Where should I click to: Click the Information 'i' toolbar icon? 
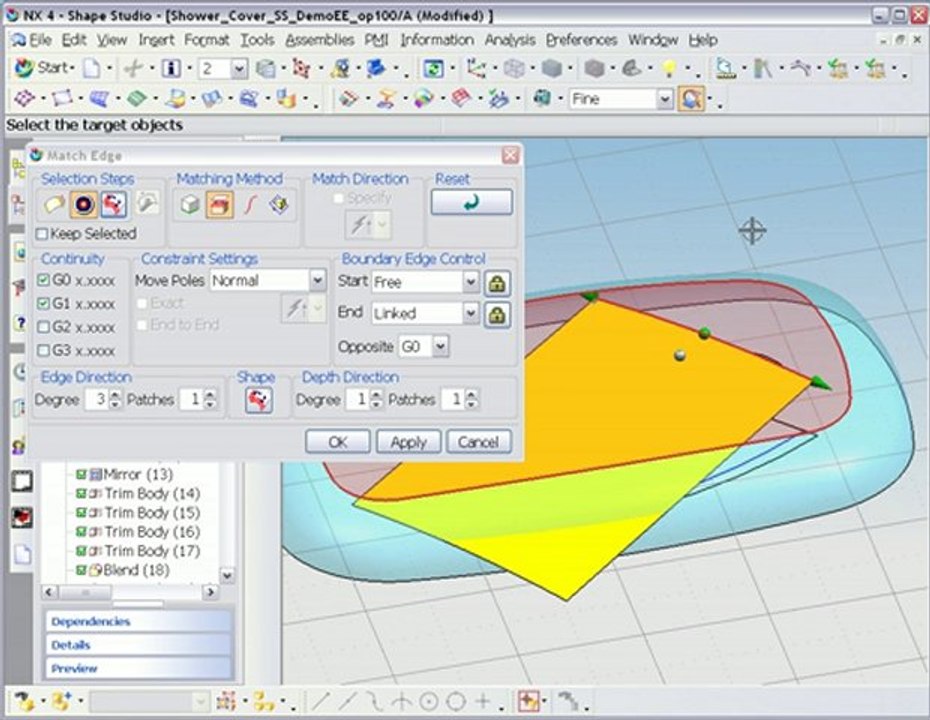tap(171, 69)
